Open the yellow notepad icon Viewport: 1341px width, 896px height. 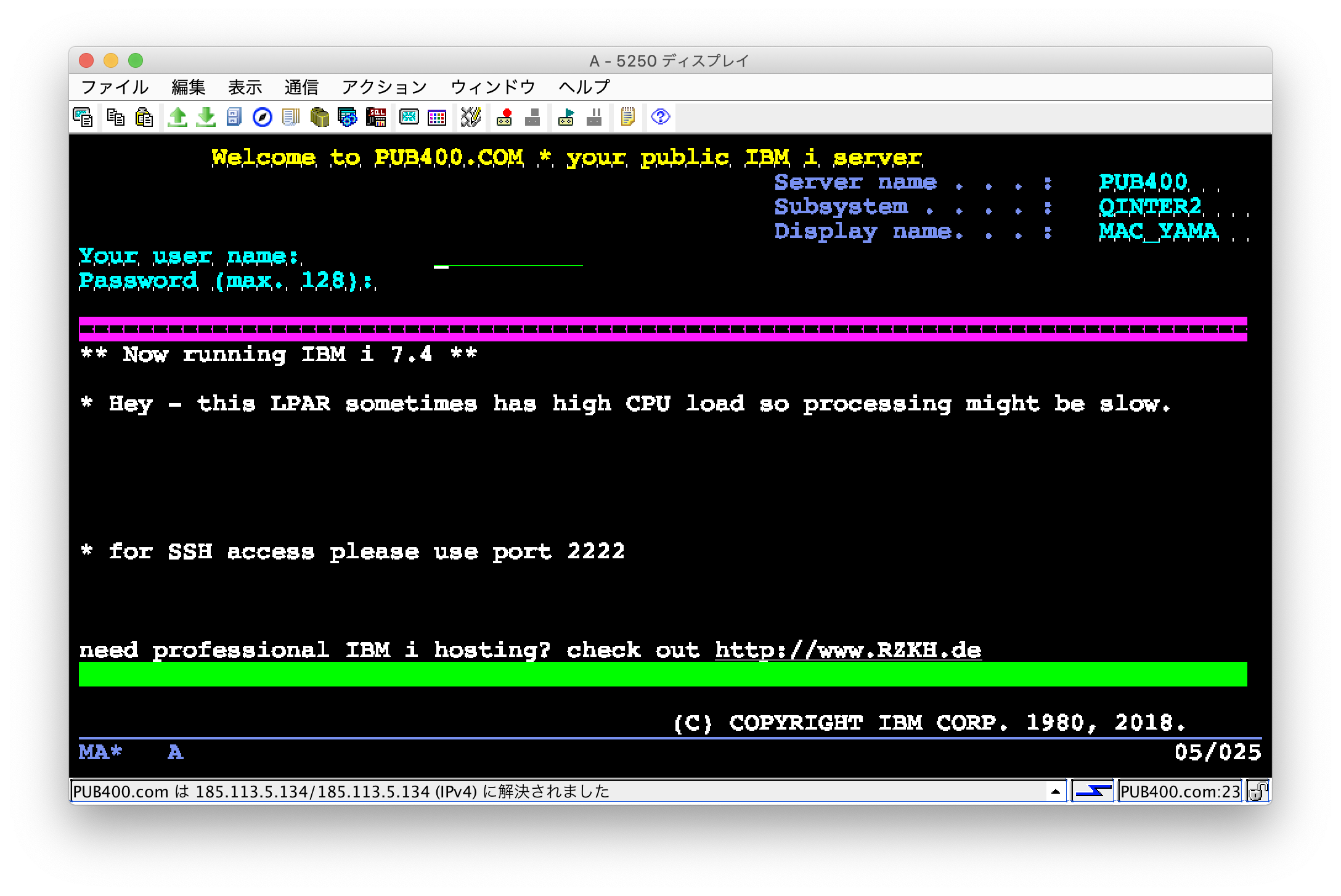627,117
